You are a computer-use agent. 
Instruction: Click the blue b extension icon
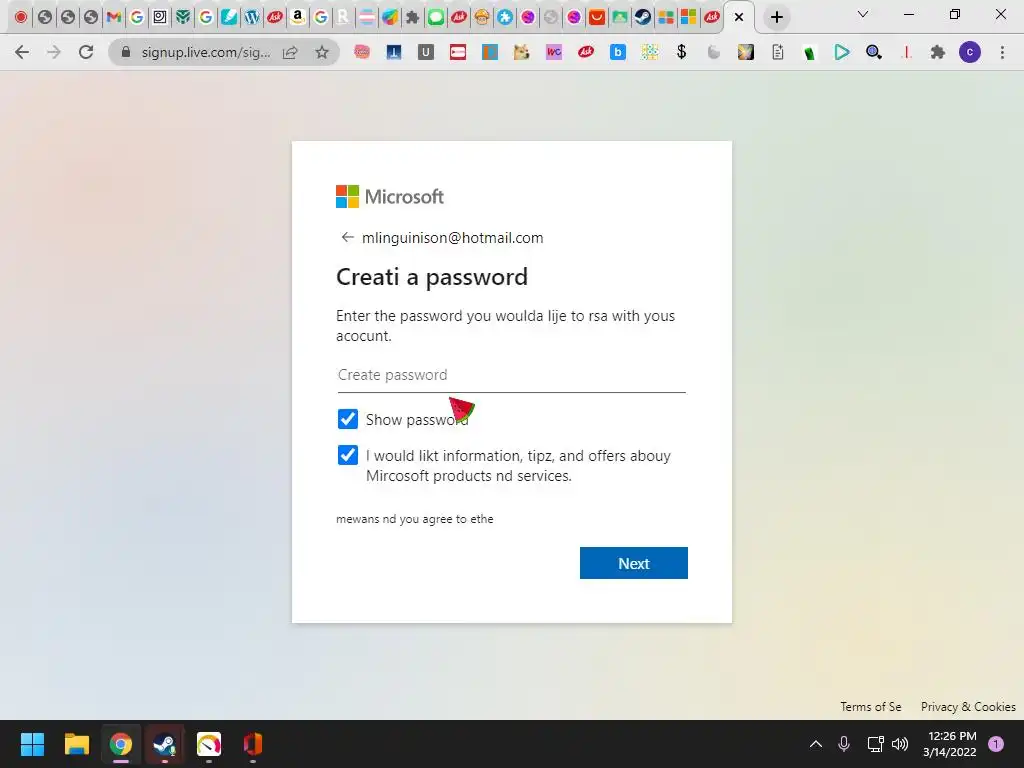[618, 52]
